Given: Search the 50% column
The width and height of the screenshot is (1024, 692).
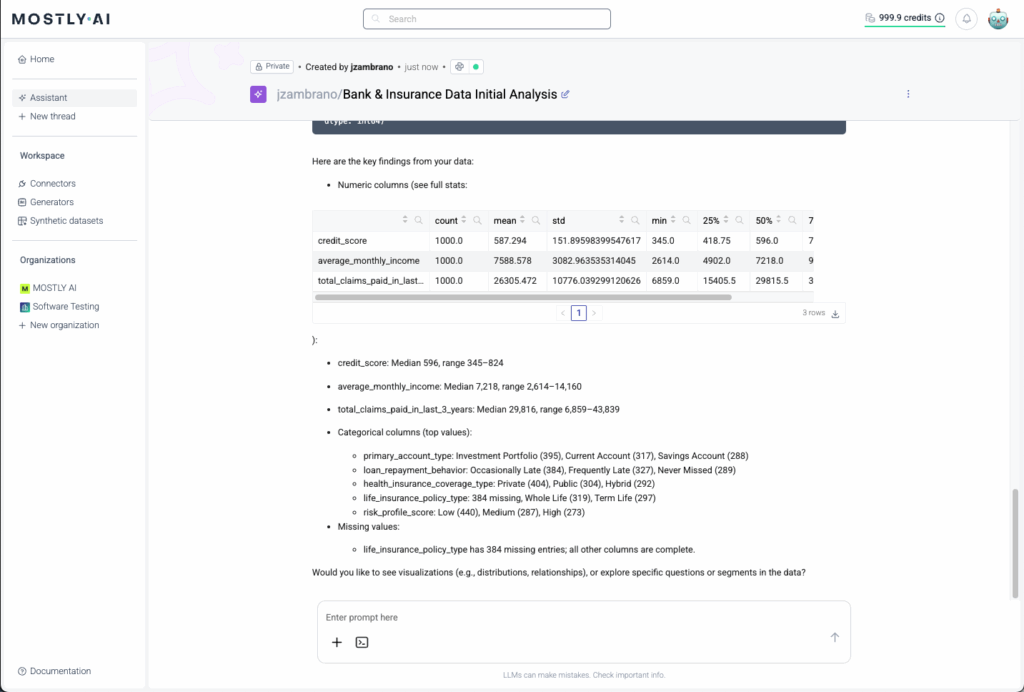Looking at the screenshot, I should 792,221.
